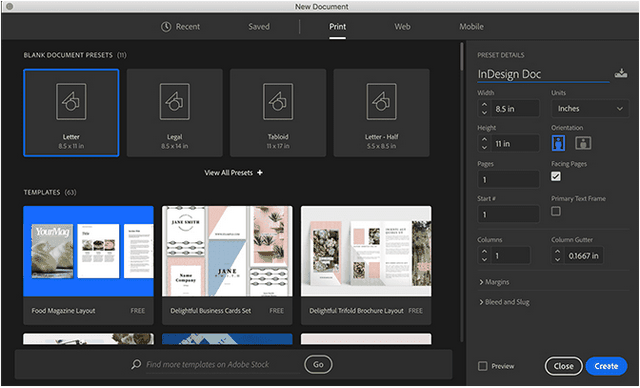Open the Delightful Trifold Brochure Layout template
This screenshot has width=640, height=388.
click(366, 265)
